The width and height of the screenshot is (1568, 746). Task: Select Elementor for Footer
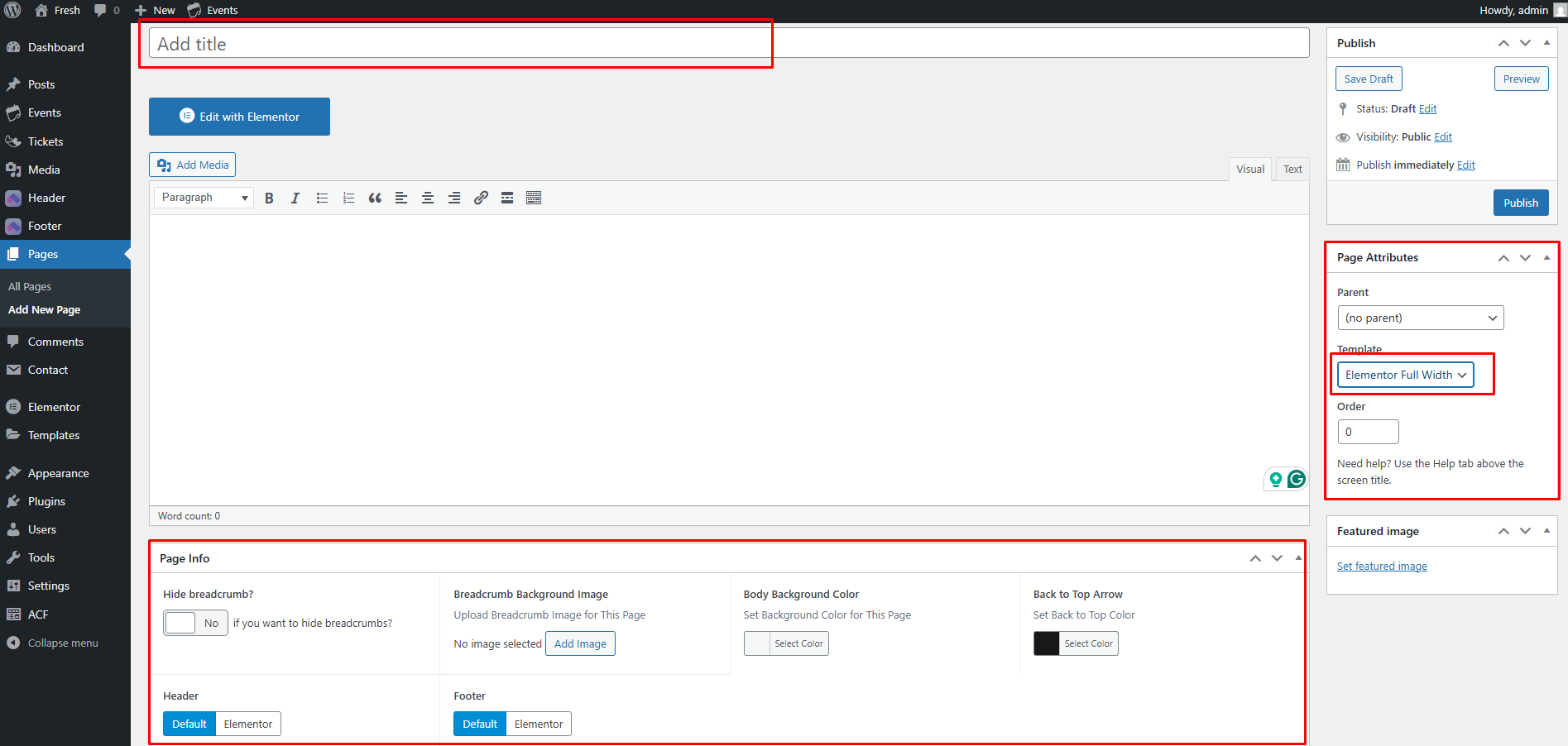[x=539, y=724]
